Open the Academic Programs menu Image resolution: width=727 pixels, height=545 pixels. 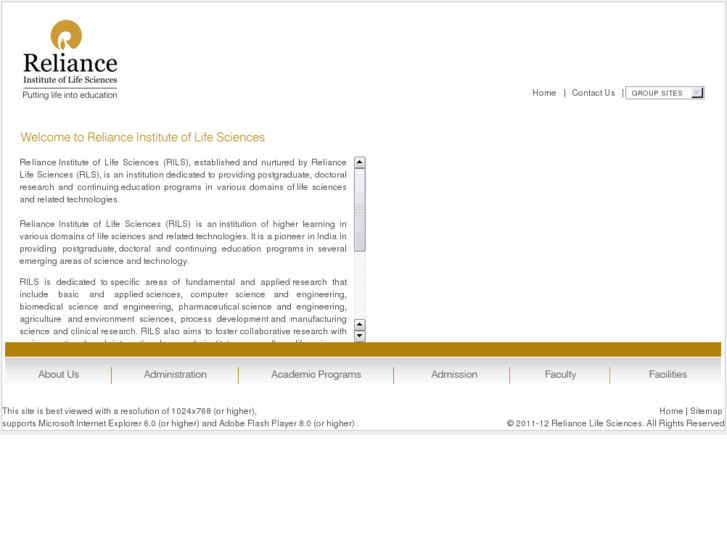(x=316, y=374)
